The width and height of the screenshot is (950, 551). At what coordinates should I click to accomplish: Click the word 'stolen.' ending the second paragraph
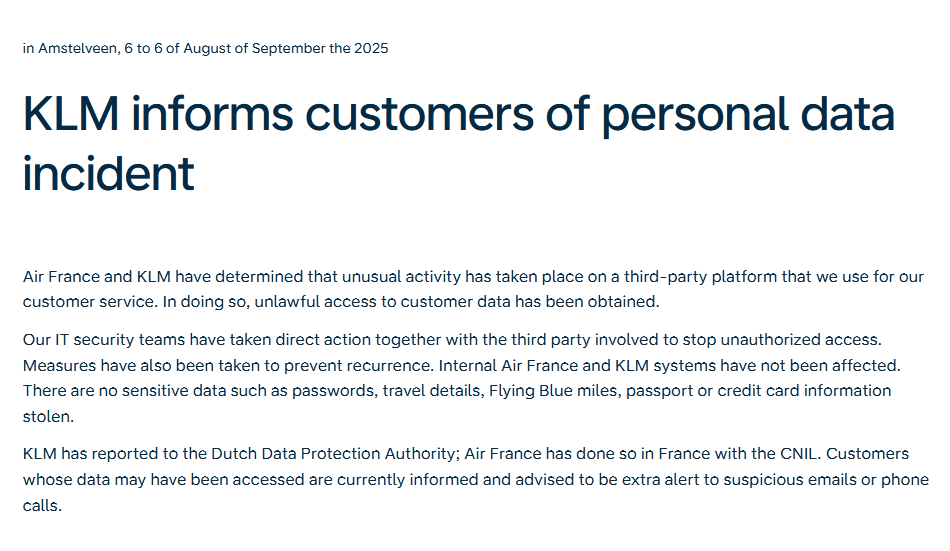(48, 416)
